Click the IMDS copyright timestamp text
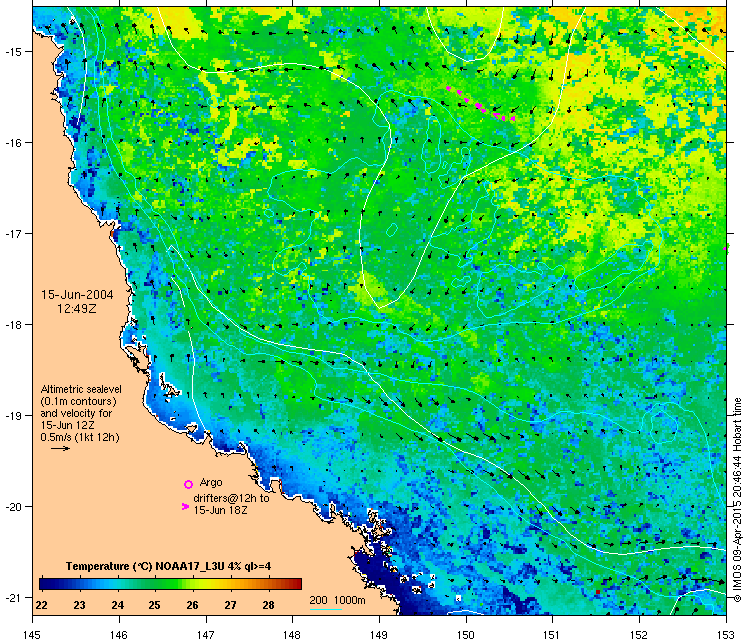Screen dimensions: 750x640 pos(737,499)
